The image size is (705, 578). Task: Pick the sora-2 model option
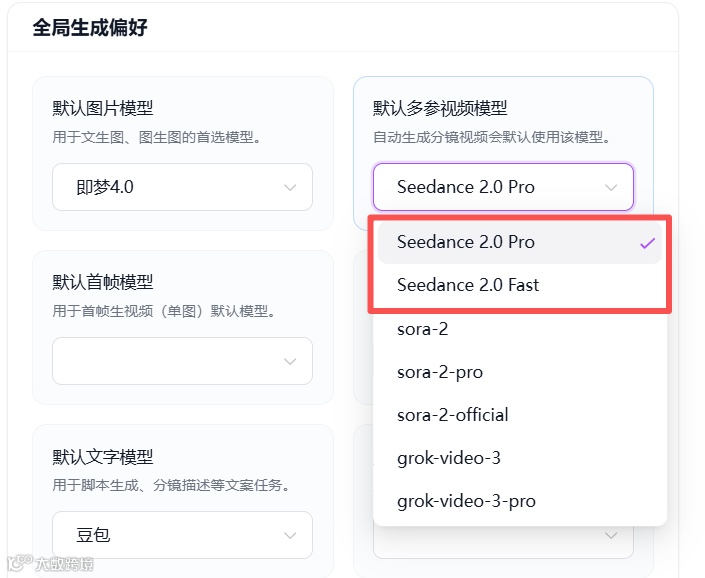click(423, 328)
